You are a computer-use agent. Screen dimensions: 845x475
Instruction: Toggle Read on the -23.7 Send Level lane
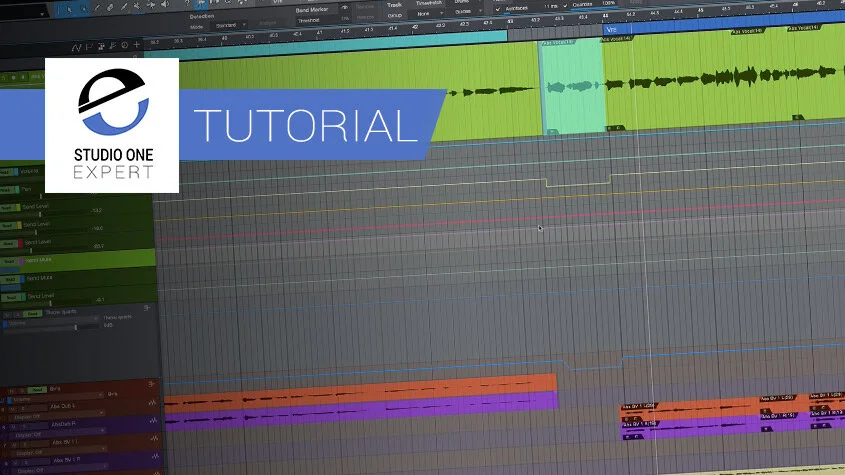tap(8, 244)
